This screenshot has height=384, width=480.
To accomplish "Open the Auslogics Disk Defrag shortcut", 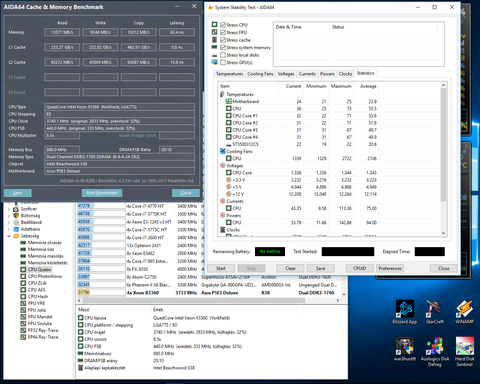I will click(x=435, y=351).
